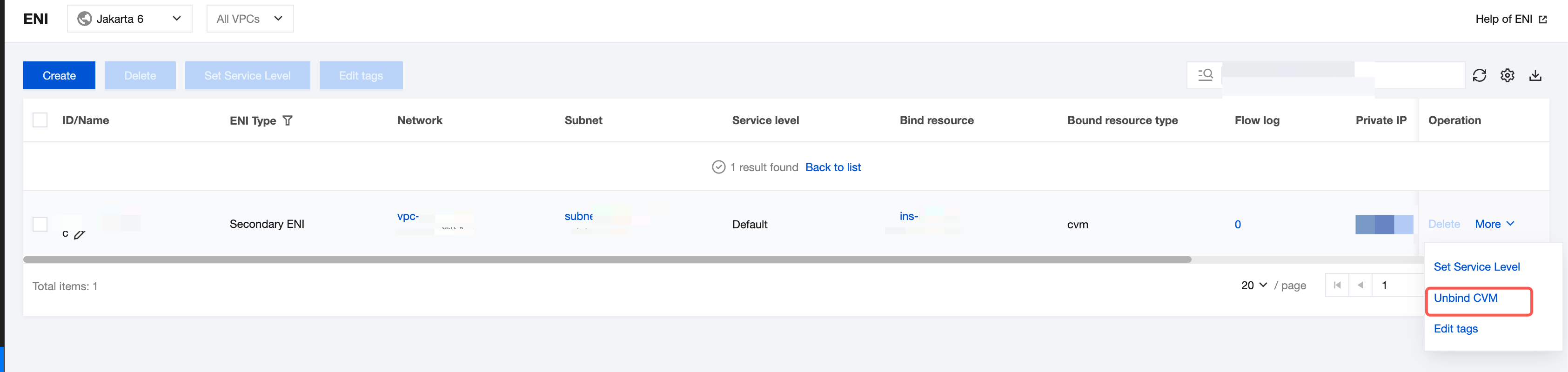Click the ENI Type filter funnel icon
This screenshot has height=372, width=1568.
pyautogui.click(x=287, y=120)
